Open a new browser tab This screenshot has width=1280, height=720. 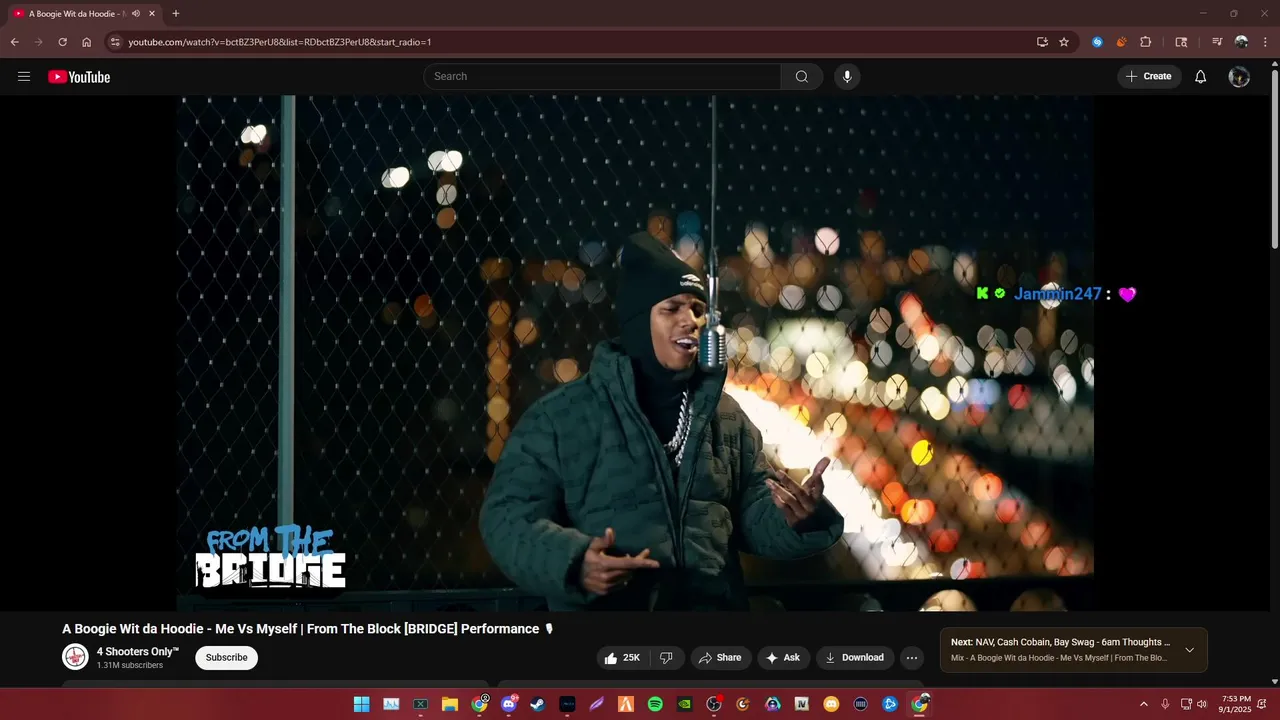(x=176, y=14)
